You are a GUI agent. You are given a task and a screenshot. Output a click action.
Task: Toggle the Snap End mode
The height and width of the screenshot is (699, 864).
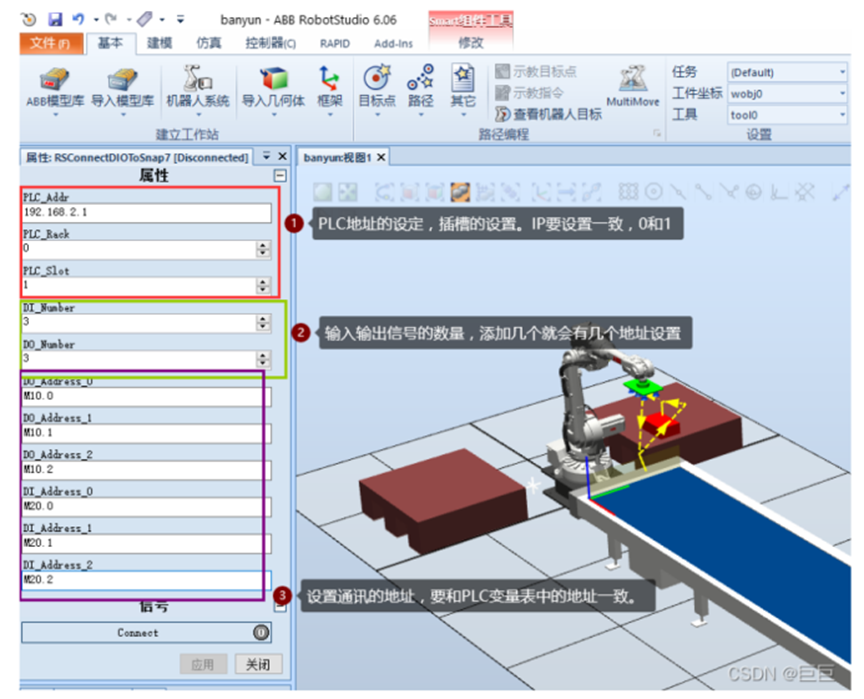[x=703, y=192]
